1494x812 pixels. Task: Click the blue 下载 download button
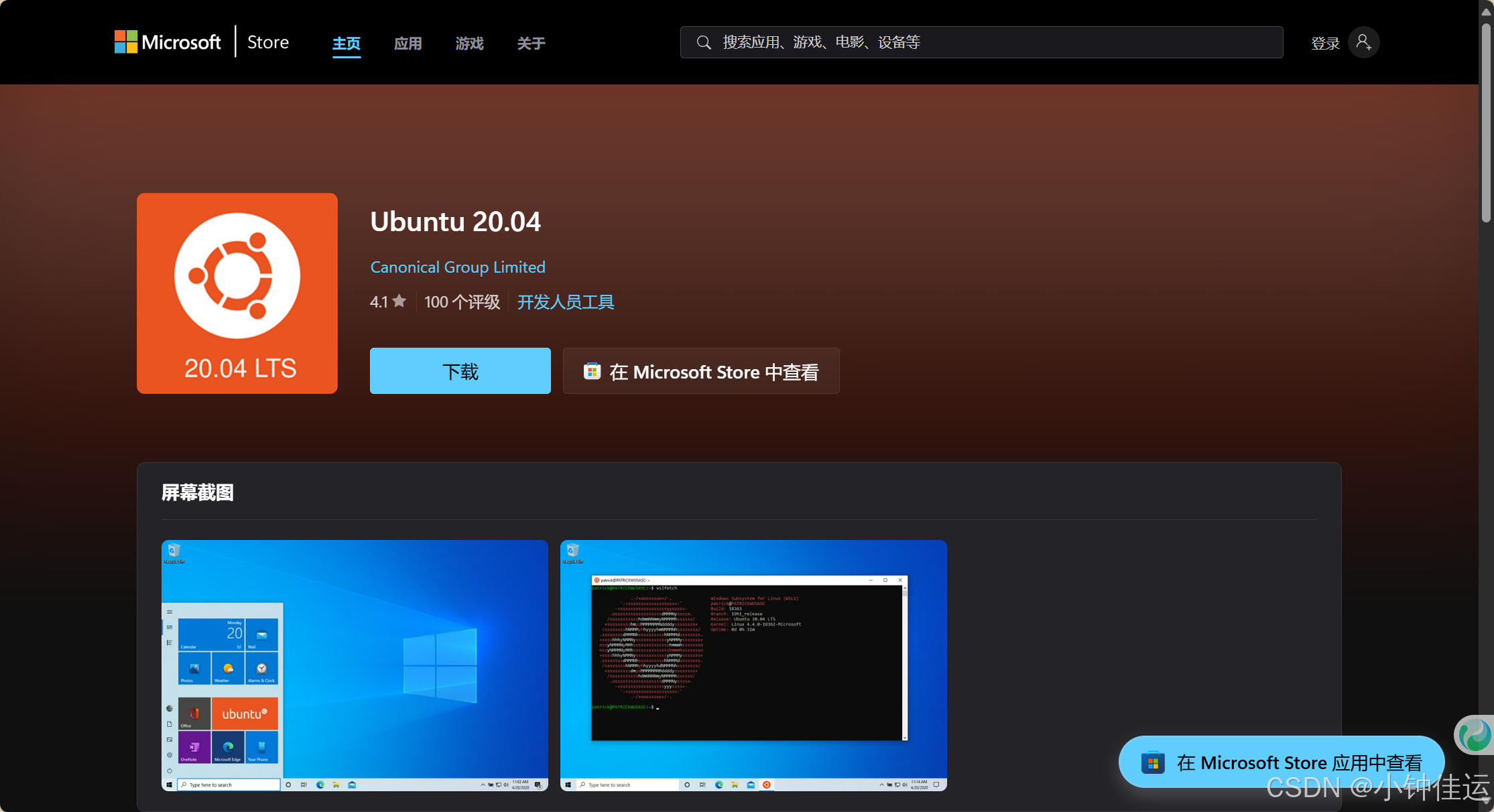click(x=460, y=370)
